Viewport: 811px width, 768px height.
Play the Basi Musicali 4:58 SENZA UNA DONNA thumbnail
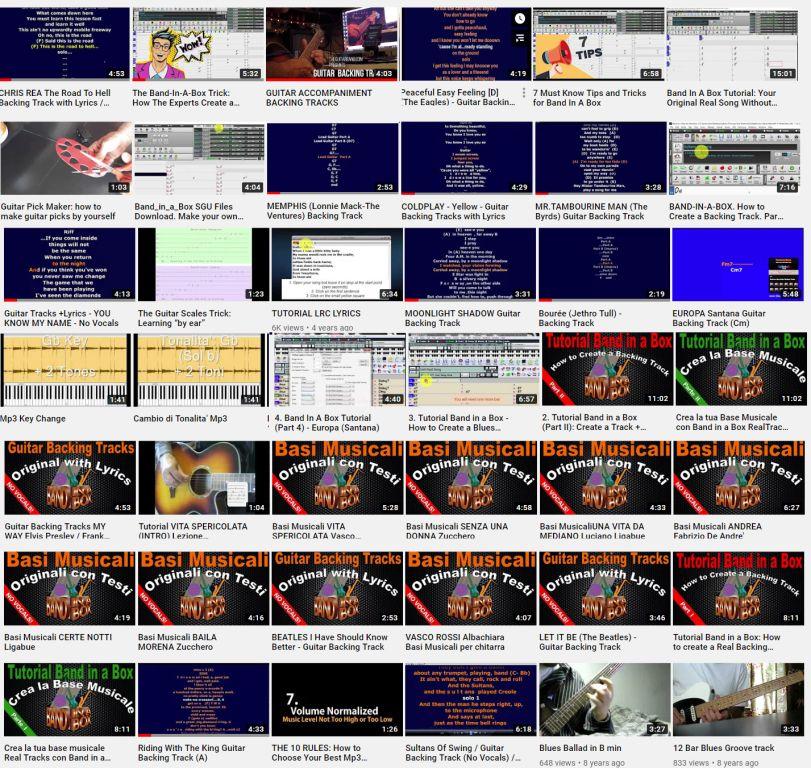(x=471, y=477)
